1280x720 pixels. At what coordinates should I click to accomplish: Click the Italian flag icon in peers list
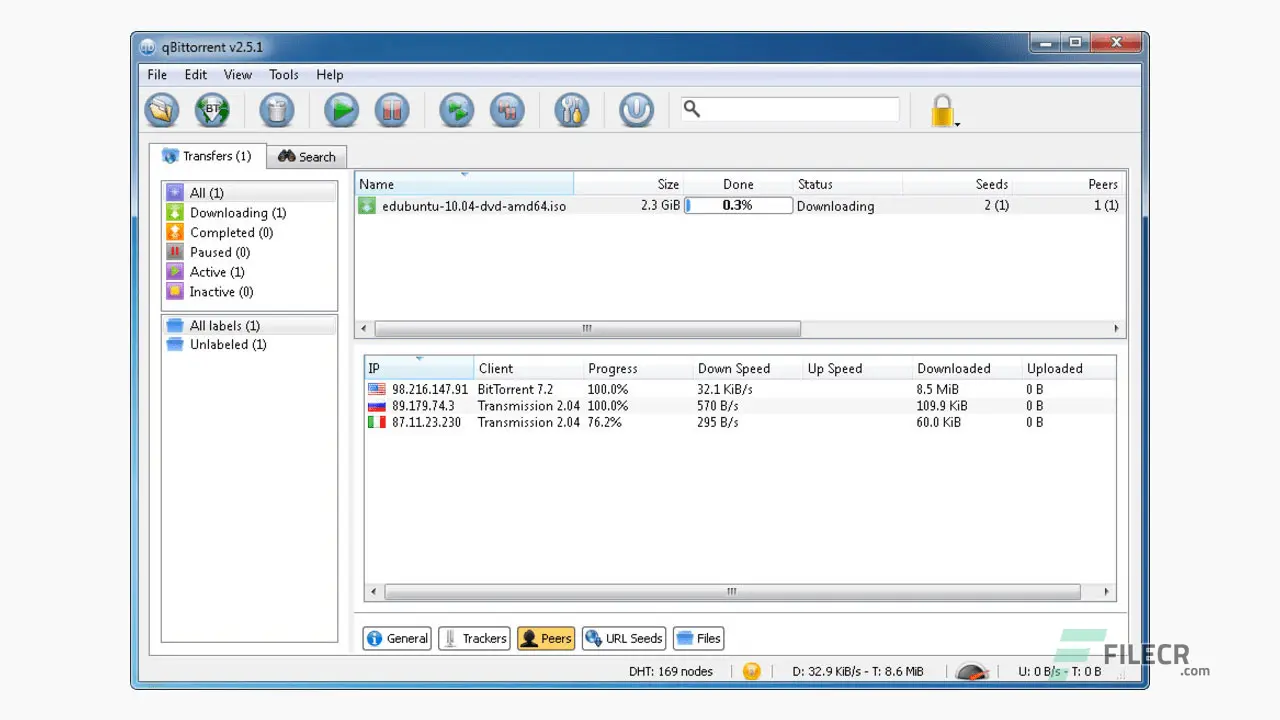377,422
